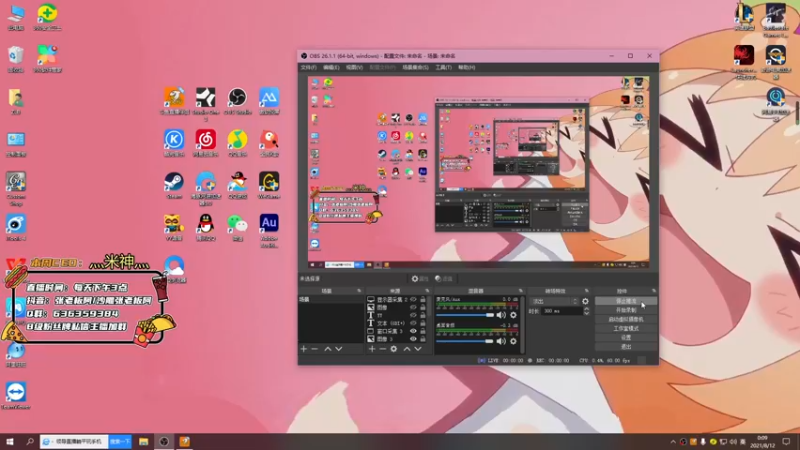Image resolution: width=800 pixels, height=450 pixels.
Task: Remove selected source with the minus icon
Action: coord(383,349)
